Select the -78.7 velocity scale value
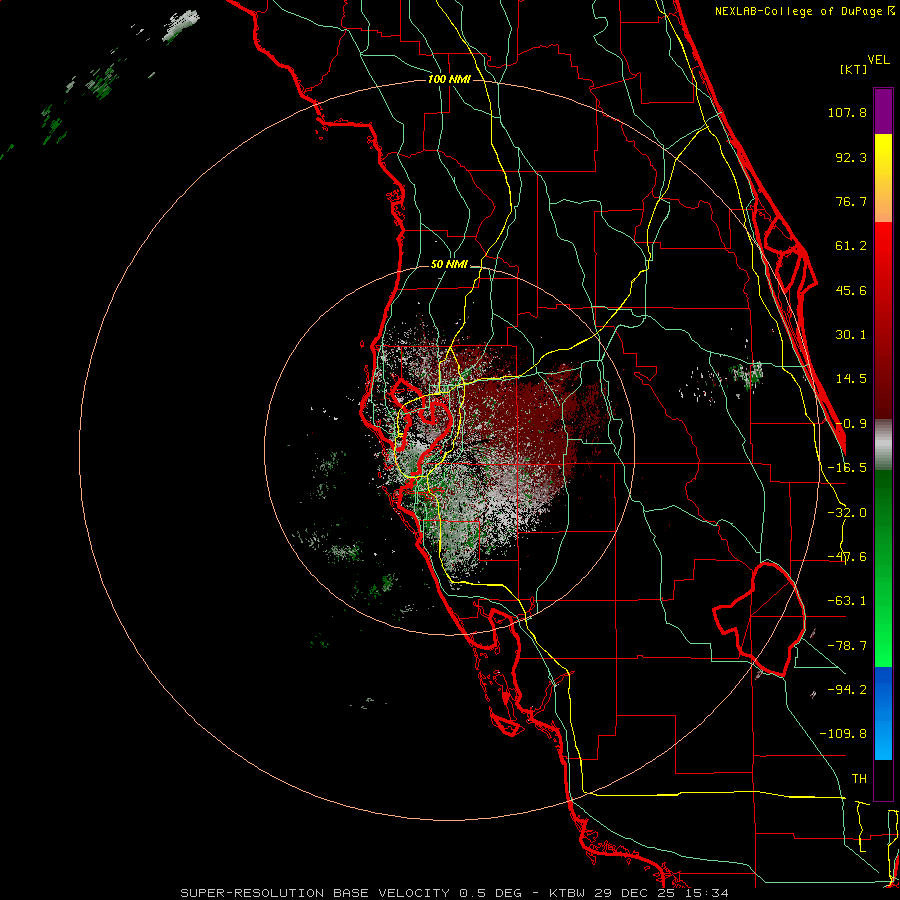The image size is (900, 900). tap(847, 646)
